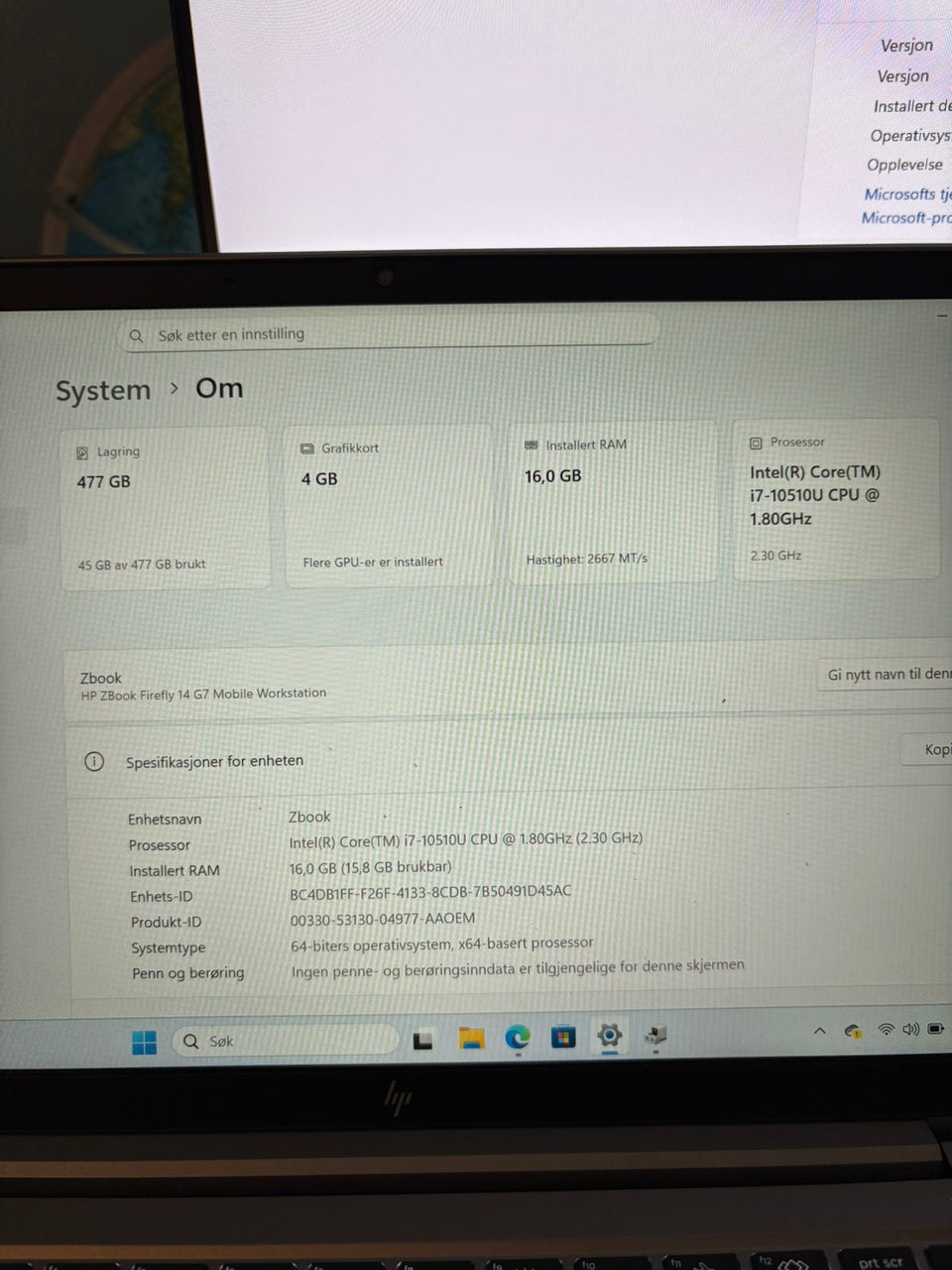952x1270 pixels.
Task: Click 'Microsofts tje...' link on back monitor
Action: click(x=907, y=194)
